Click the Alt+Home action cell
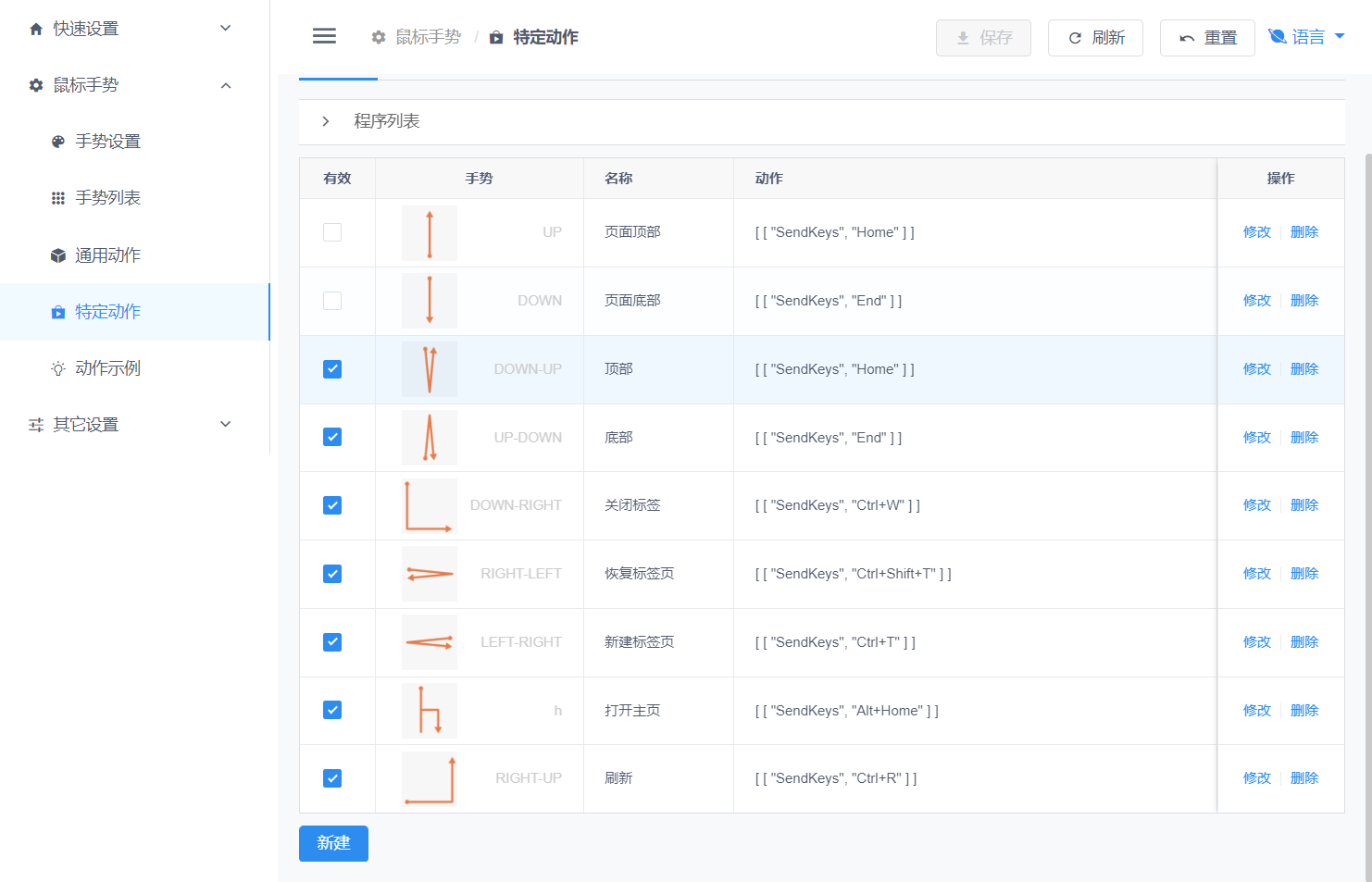The image size is (1372, 882). (x=975, y=711)
